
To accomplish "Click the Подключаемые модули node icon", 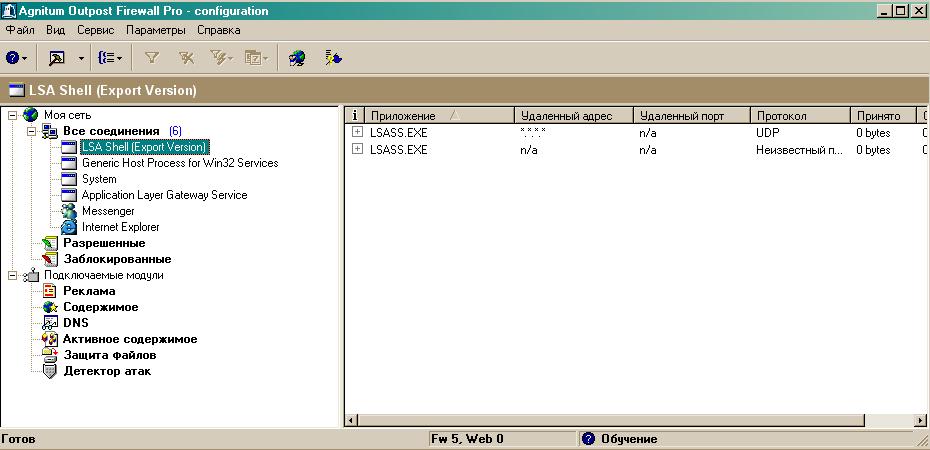I will (x=31, y=275).
